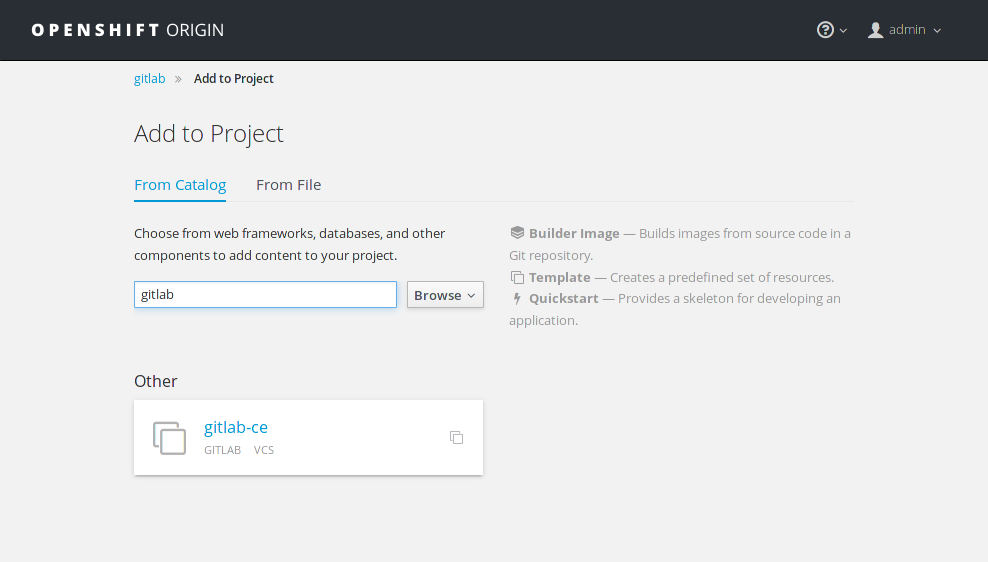
Task: Click the help question mark icon
Action: point(825,30)
